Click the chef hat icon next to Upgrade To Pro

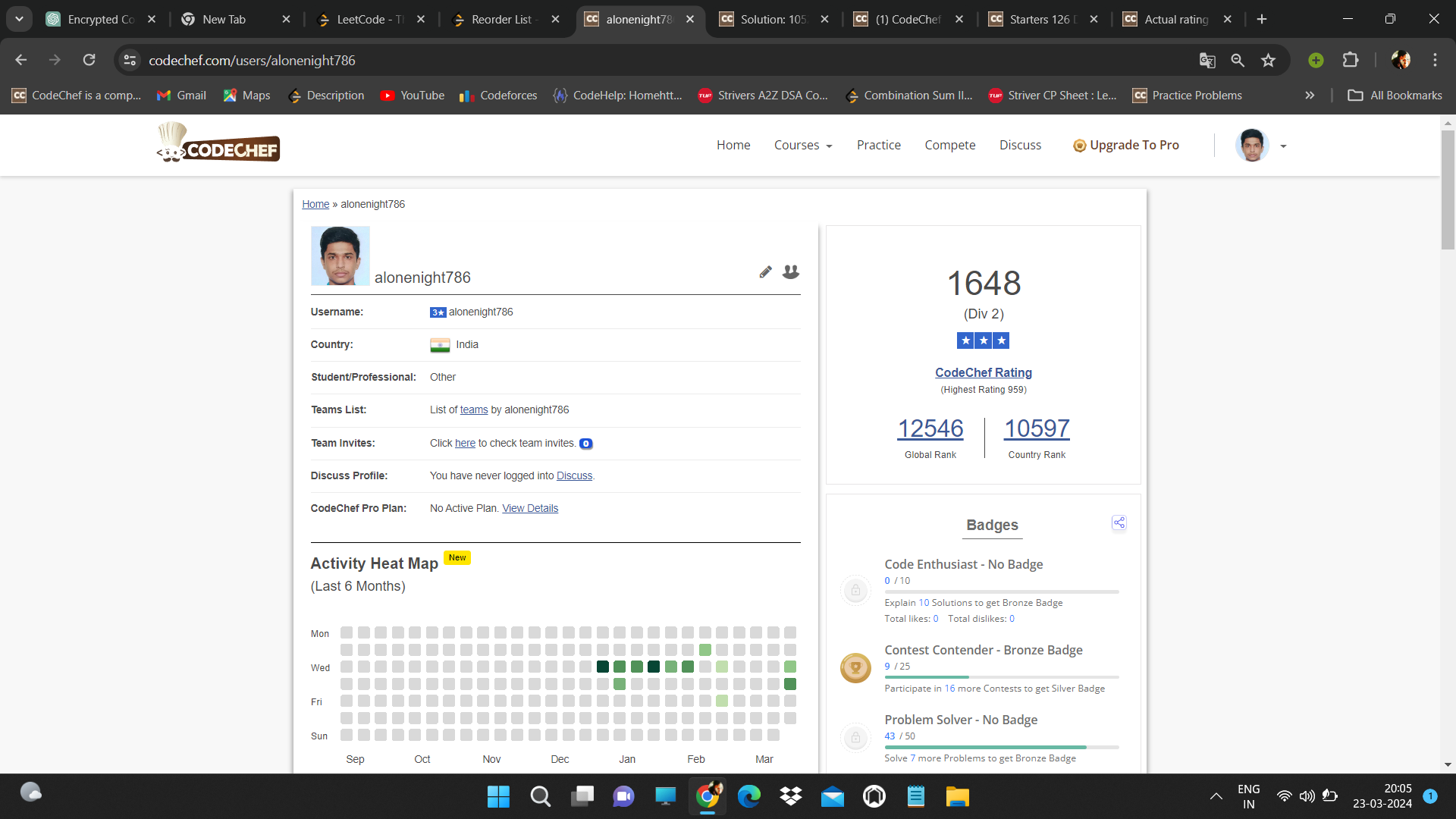coord(1080,145)
